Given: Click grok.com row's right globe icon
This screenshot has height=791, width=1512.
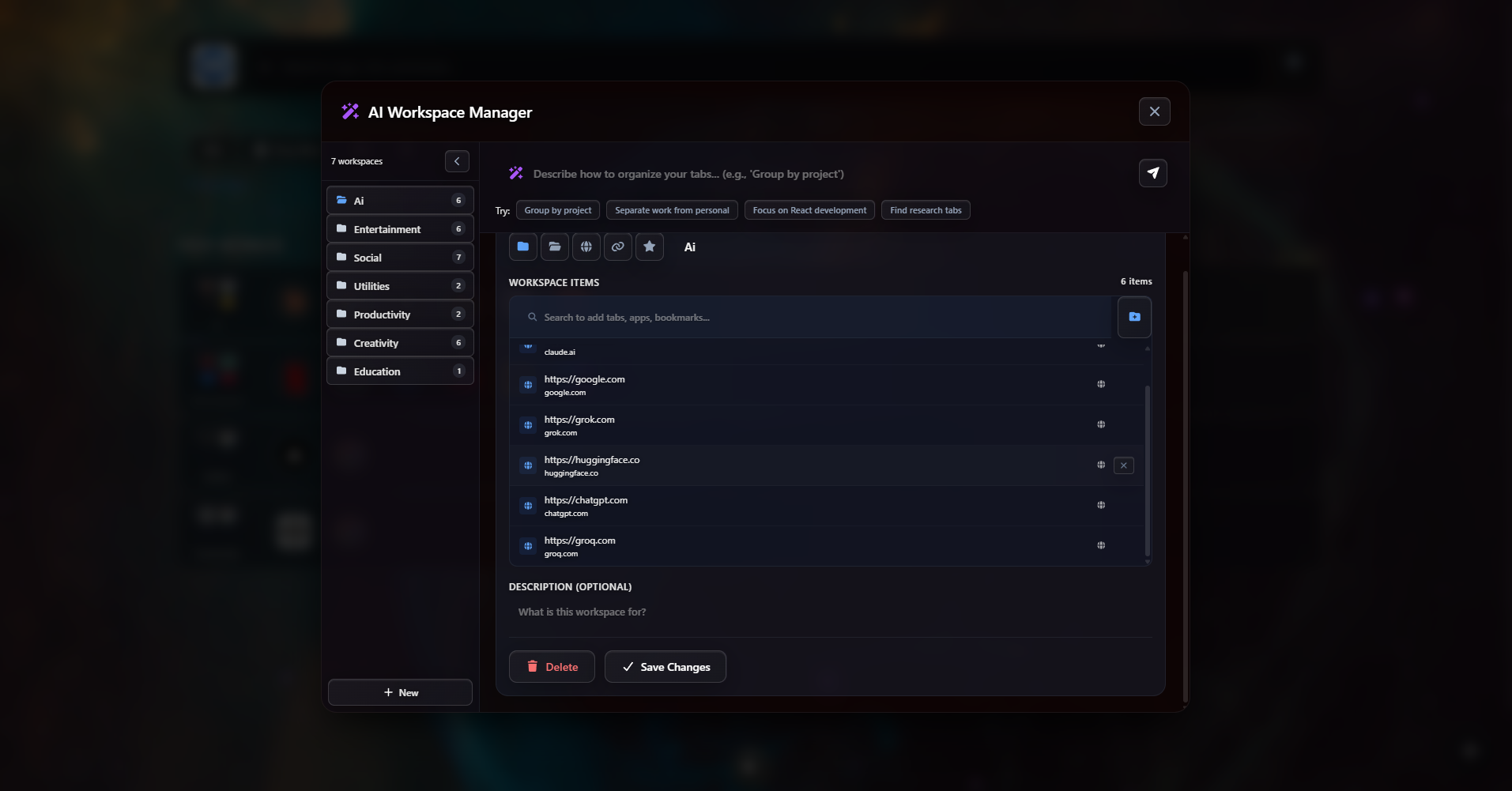Looking at the screenshot, I should pos(1101,424).
